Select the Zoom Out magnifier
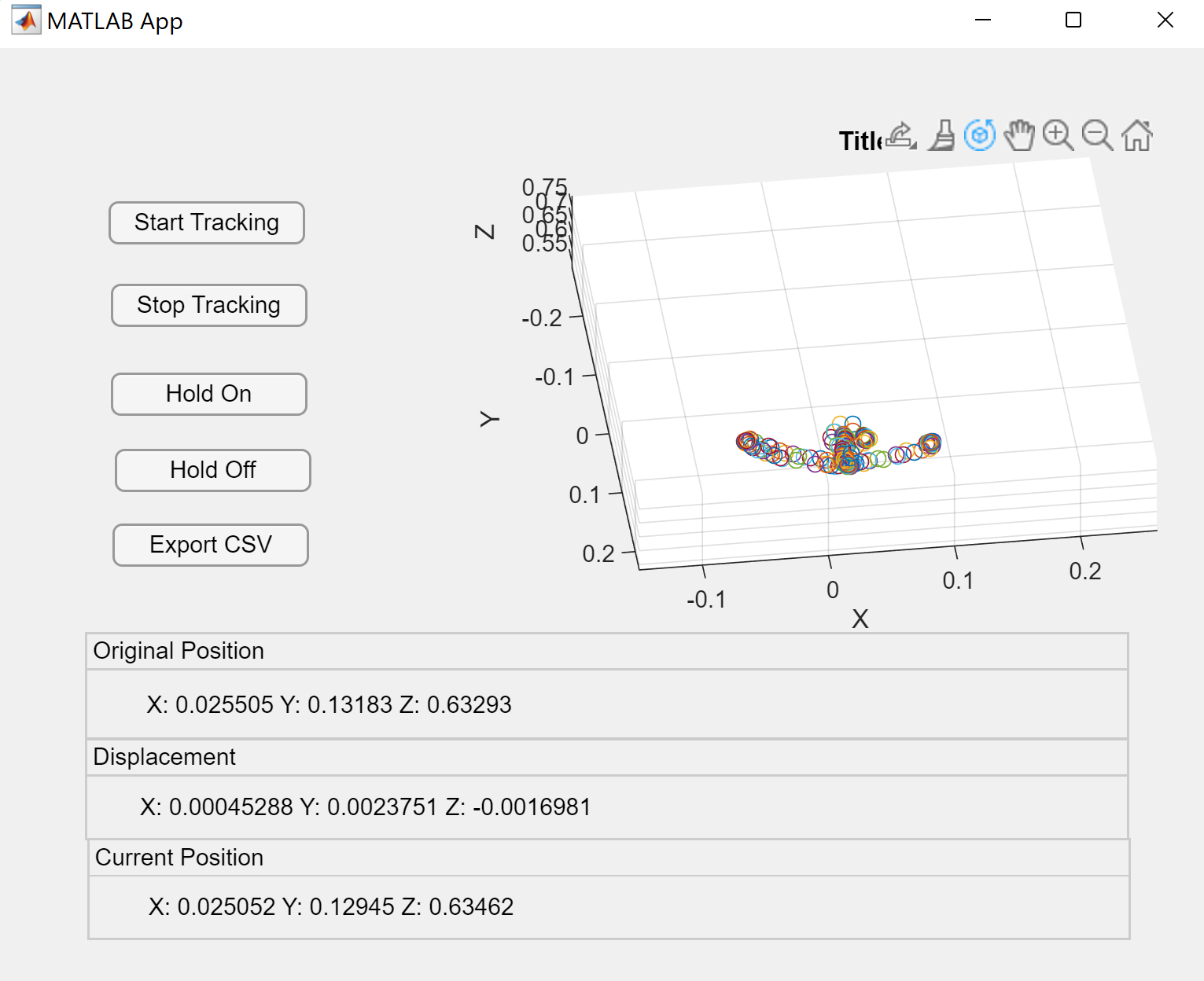The width and height of the screenshot is (1204, 981). point(1098,136)
